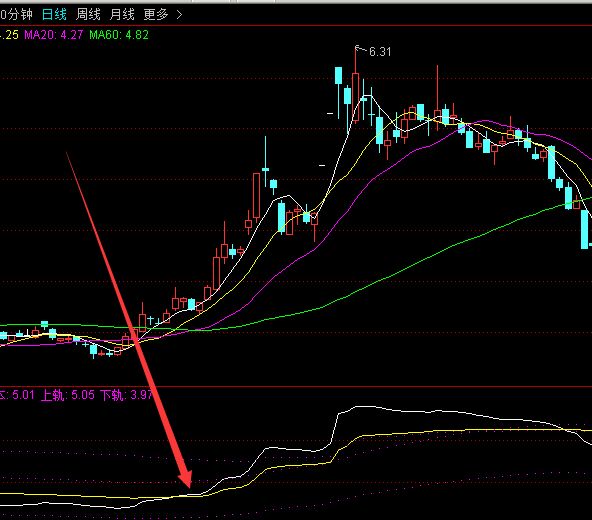Click the MA60: 4.82 indicator label
This screenshot has height=520, width=592.
(119, 35)
